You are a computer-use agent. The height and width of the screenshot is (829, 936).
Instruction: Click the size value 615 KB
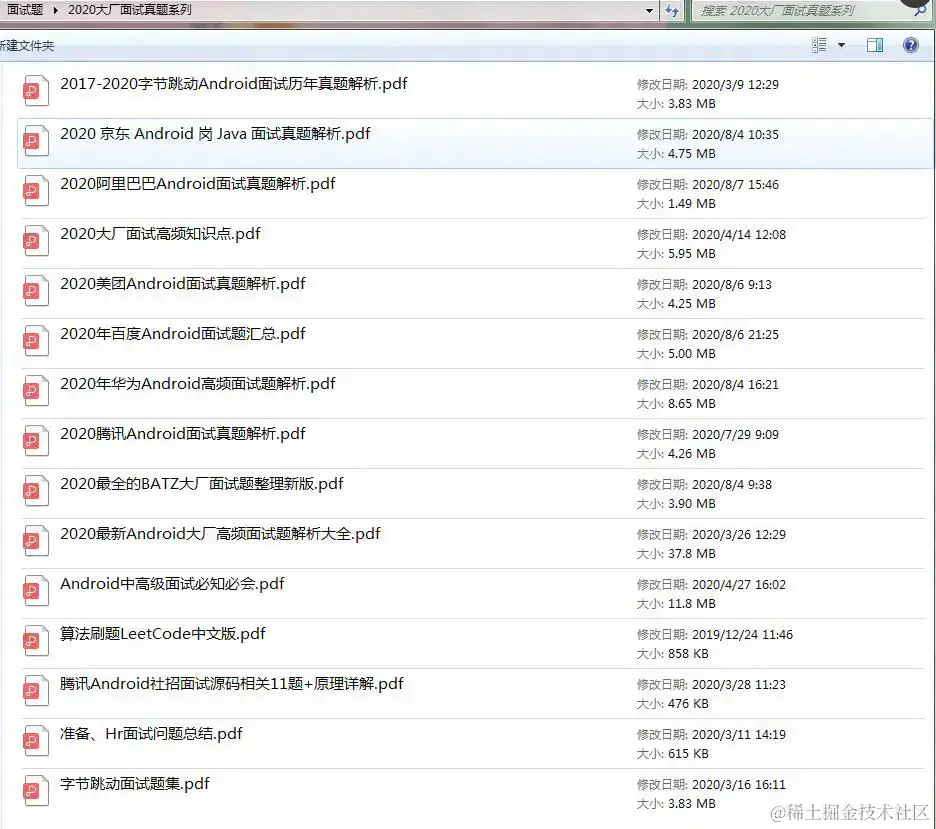click(x=688, y=754)
